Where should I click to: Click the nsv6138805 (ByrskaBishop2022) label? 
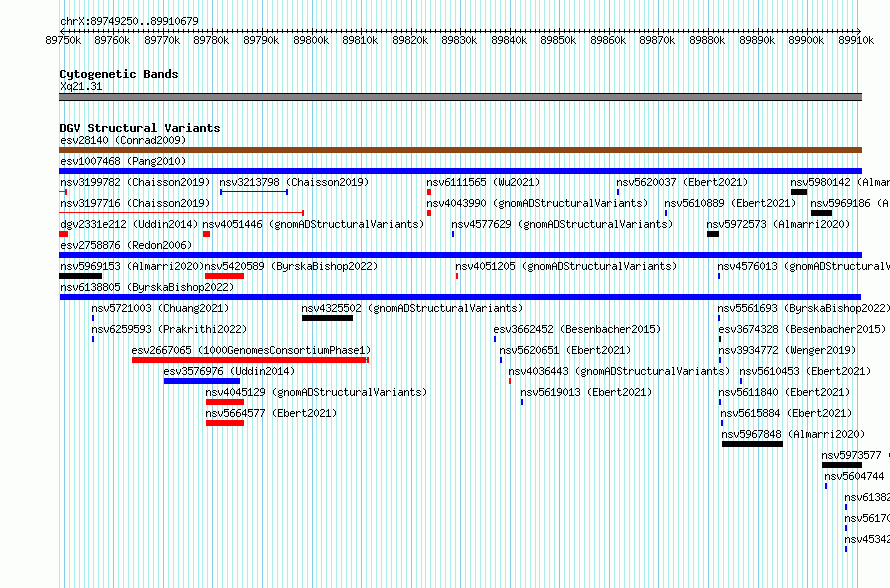click(x=147, y=287)
